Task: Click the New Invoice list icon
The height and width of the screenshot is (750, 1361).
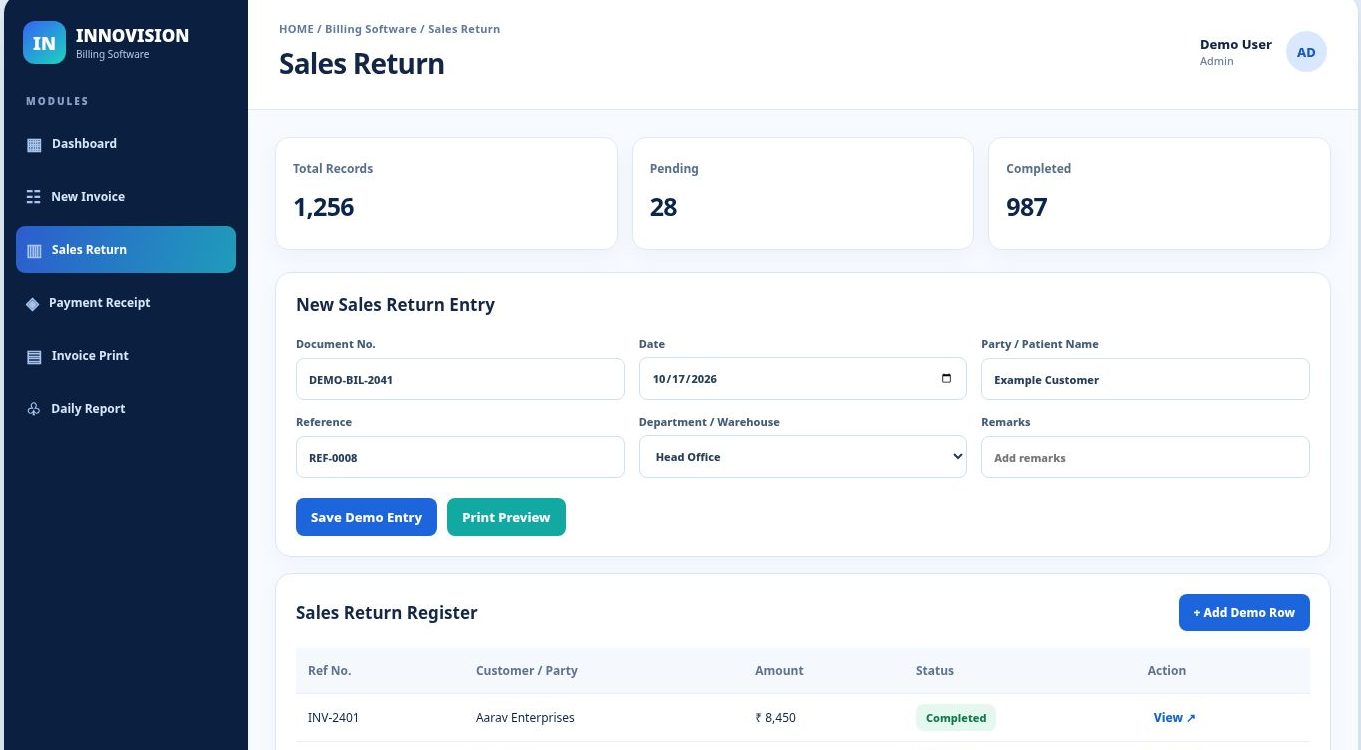Action: click(x=34, y=197)
